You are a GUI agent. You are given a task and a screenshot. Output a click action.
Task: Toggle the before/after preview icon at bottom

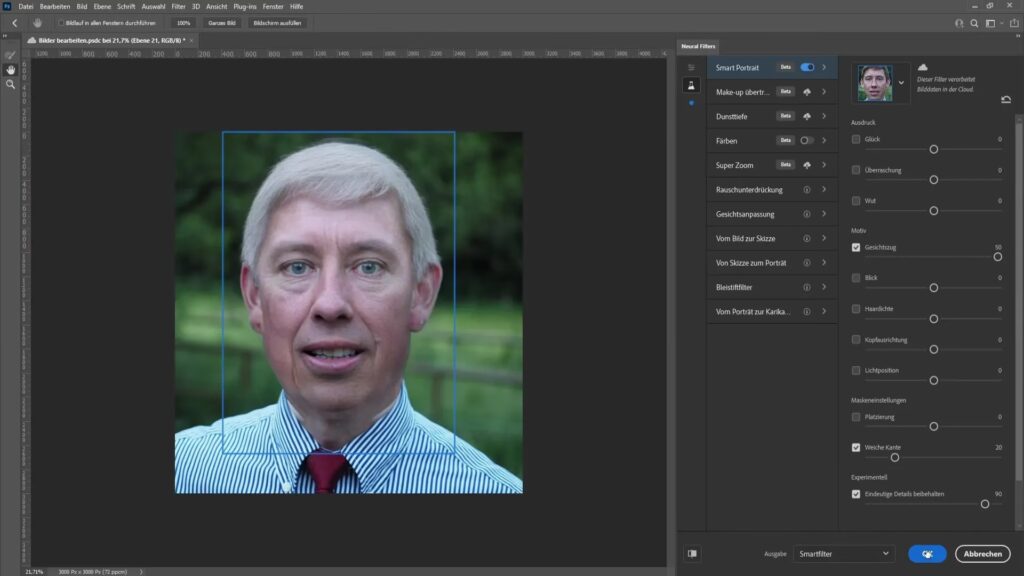(x=692, y=553)
